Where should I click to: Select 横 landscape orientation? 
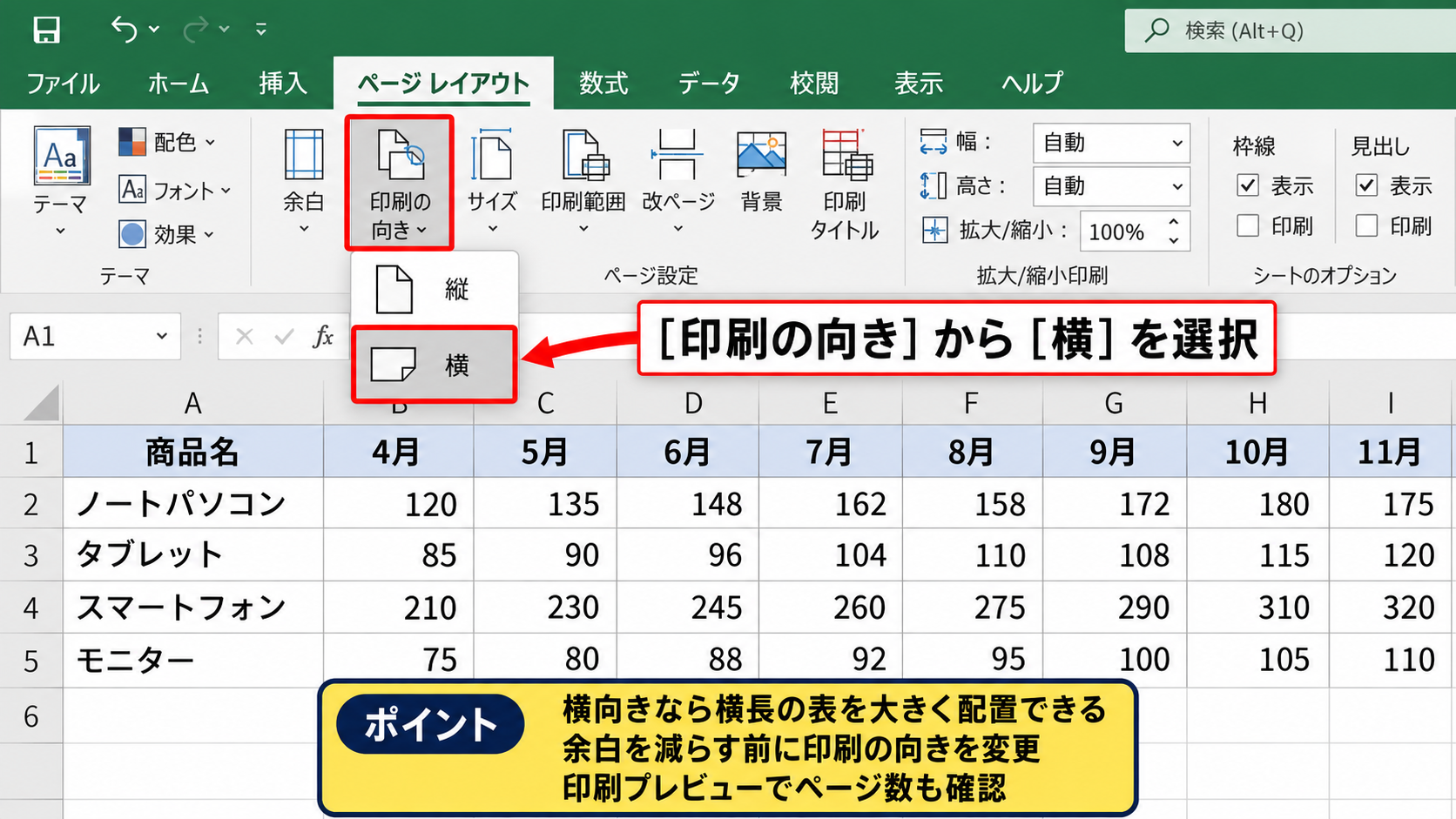pyautogui.click(x=435, y=365)
